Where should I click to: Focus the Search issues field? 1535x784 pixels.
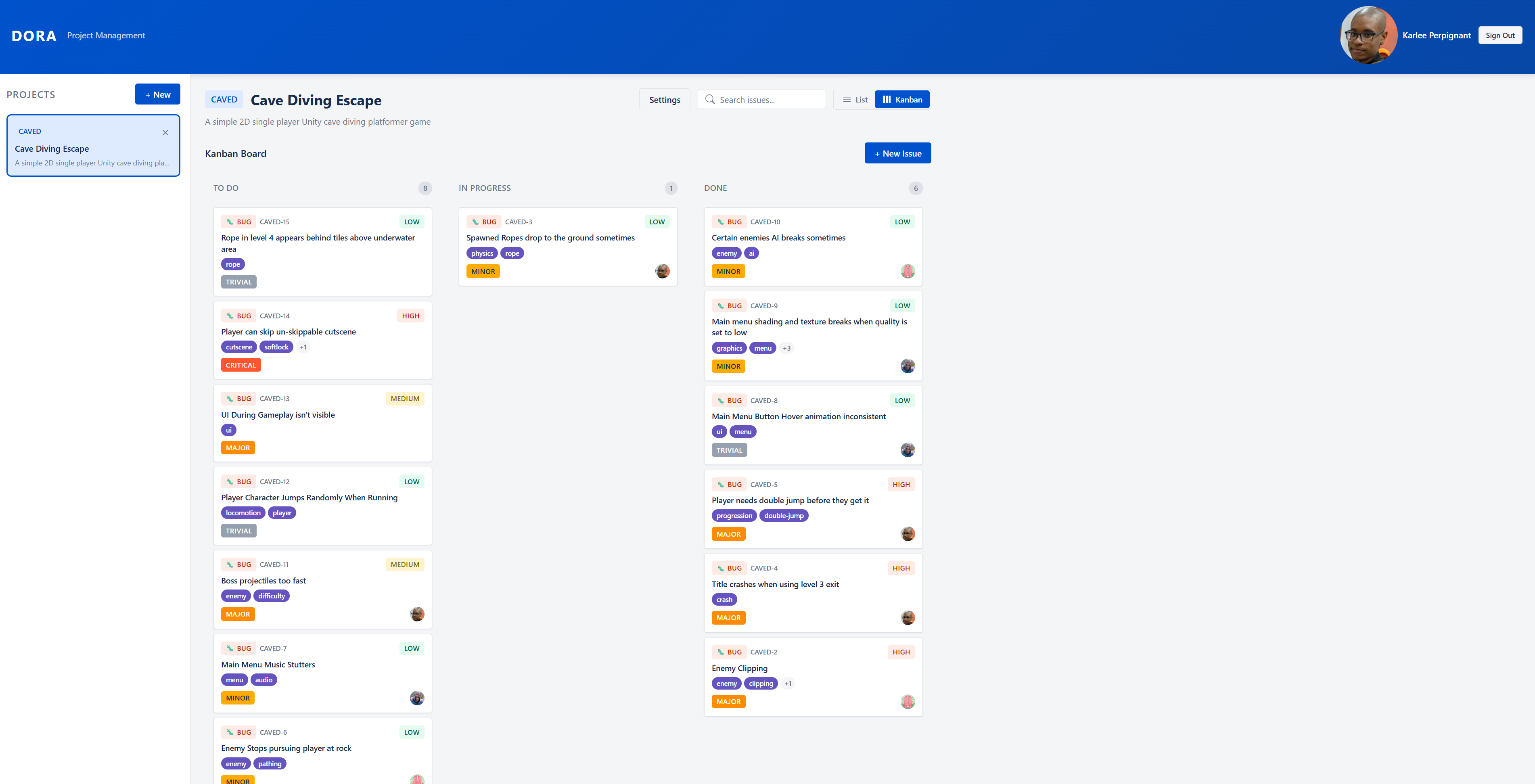click(x=761, y=100)
